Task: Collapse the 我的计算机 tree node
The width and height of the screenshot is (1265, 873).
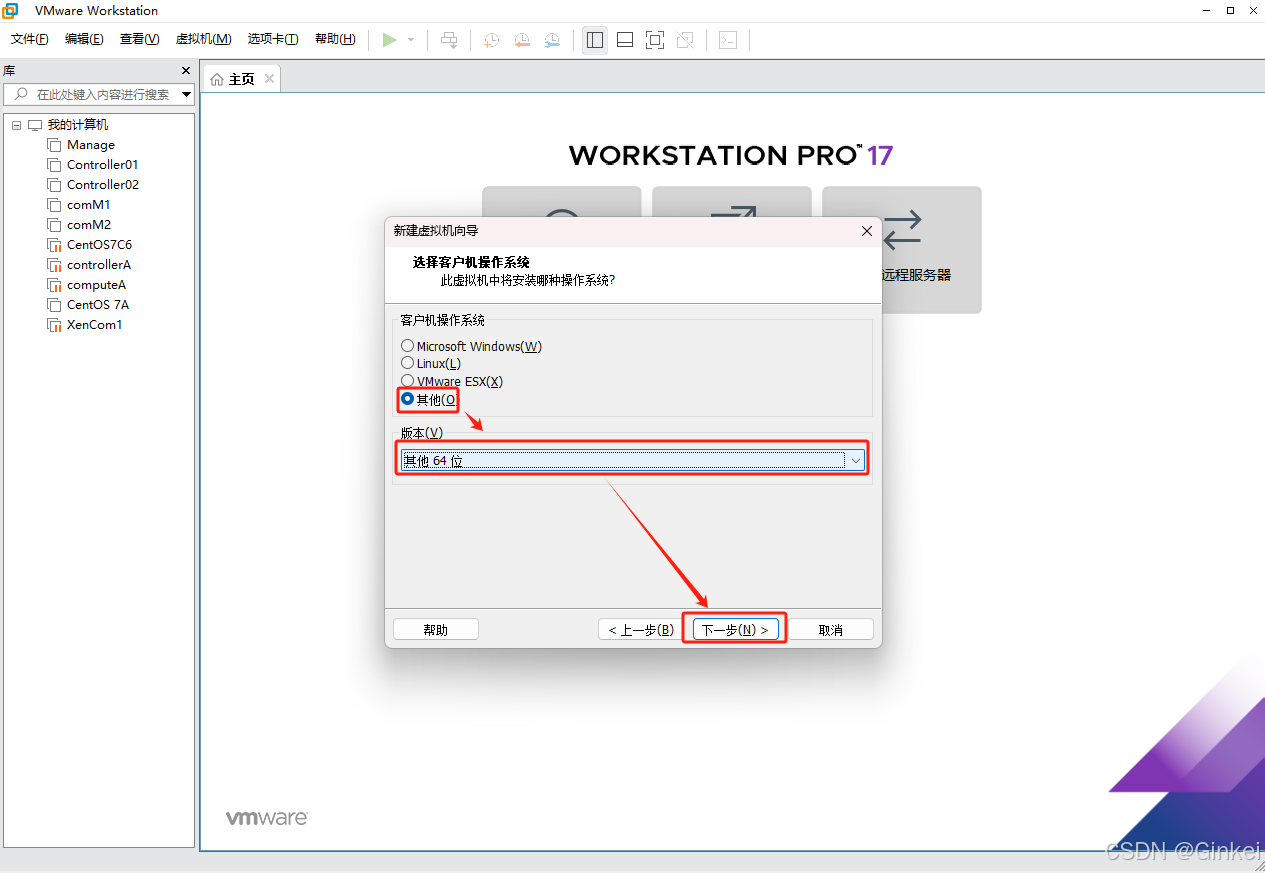Action: tap(17, 125)
